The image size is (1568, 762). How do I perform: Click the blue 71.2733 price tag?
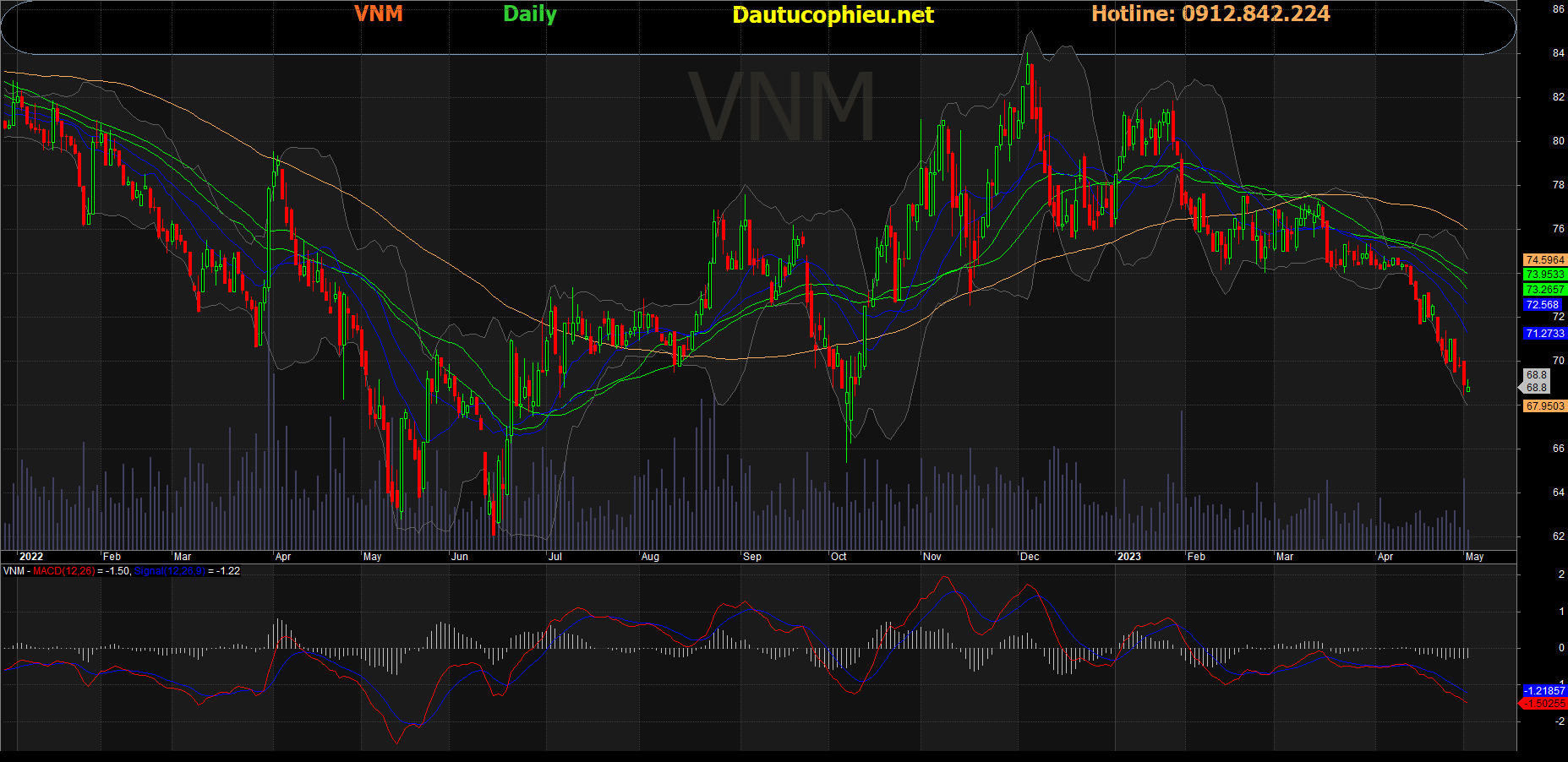coord(1545,334)
